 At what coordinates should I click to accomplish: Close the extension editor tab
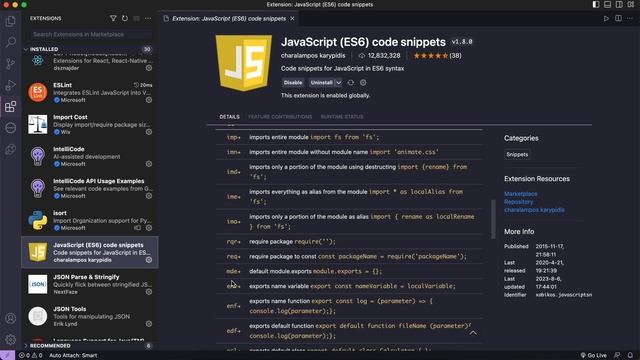(x=292, y=18)
